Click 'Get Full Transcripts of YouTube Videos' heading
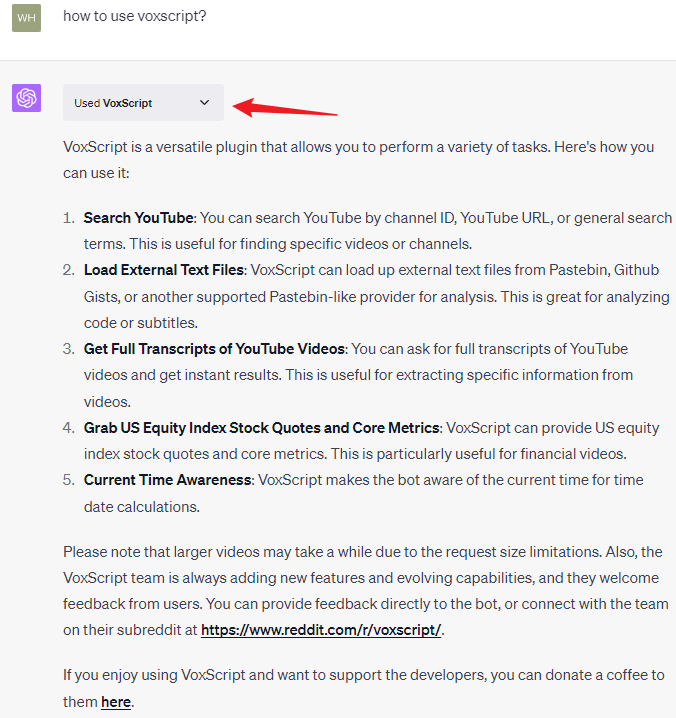 point(214,349)
